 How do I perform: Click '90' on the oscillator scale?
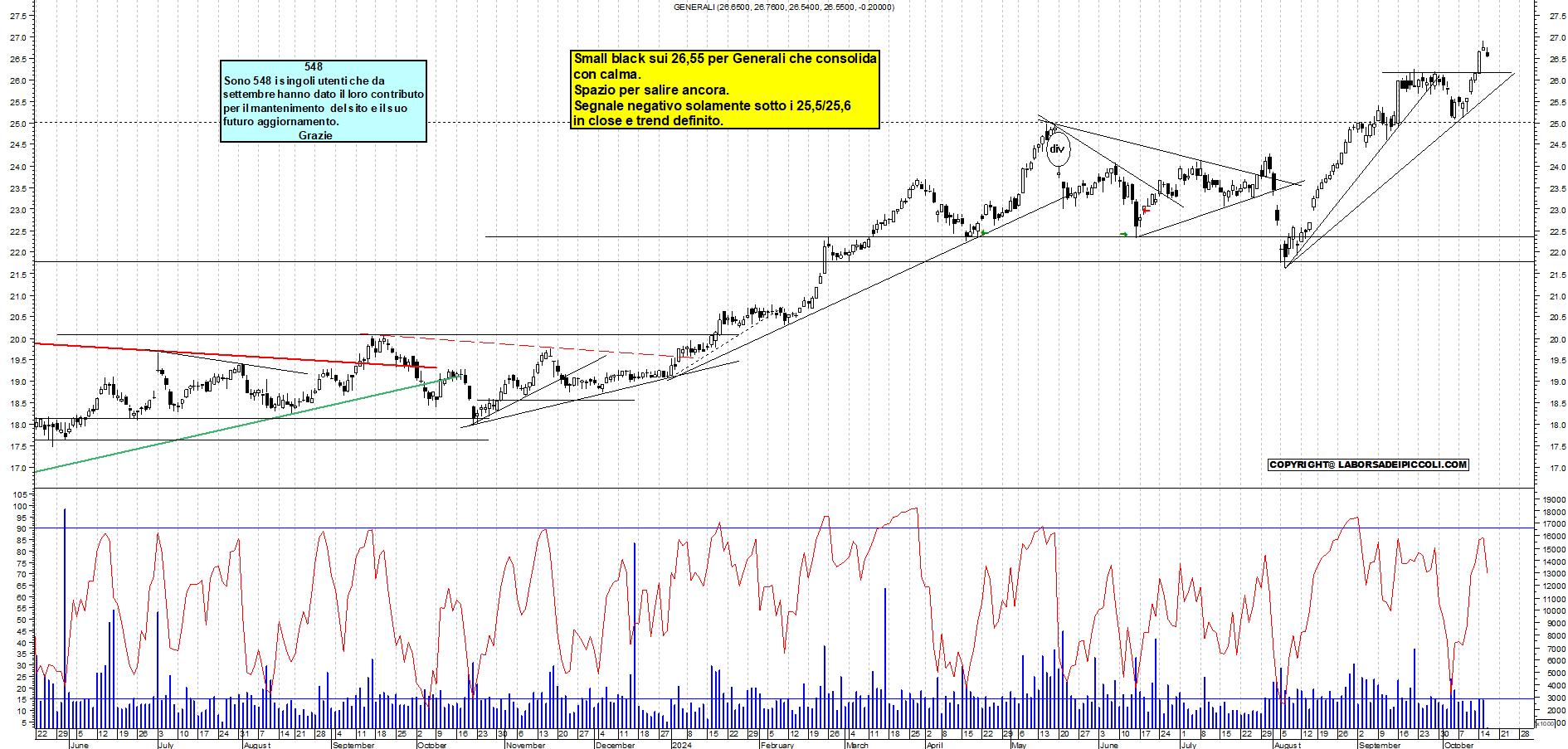22,528
